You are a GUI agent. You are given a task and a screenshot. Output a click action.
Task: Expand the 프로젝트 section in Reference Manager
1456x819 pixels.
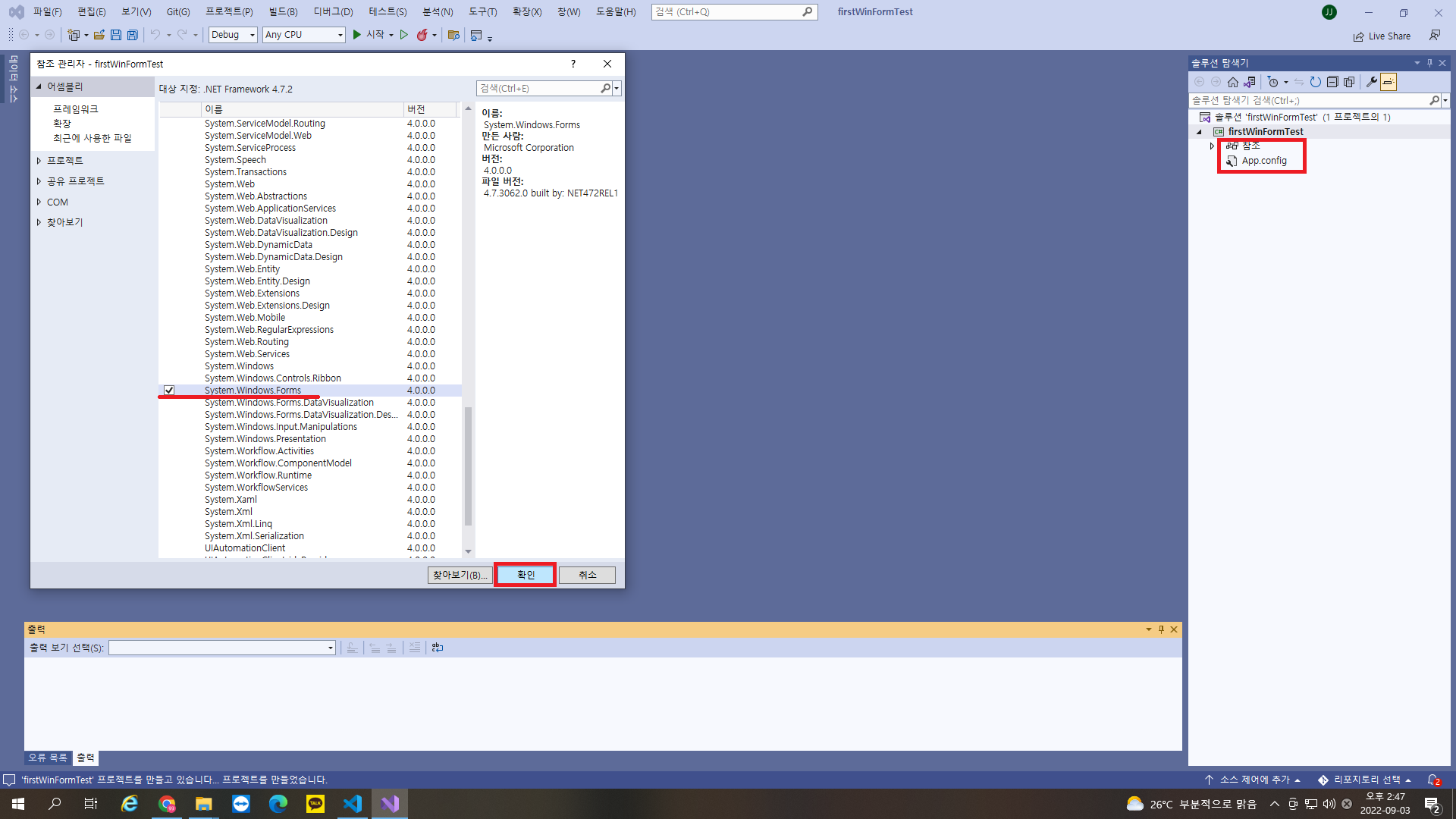39,161
